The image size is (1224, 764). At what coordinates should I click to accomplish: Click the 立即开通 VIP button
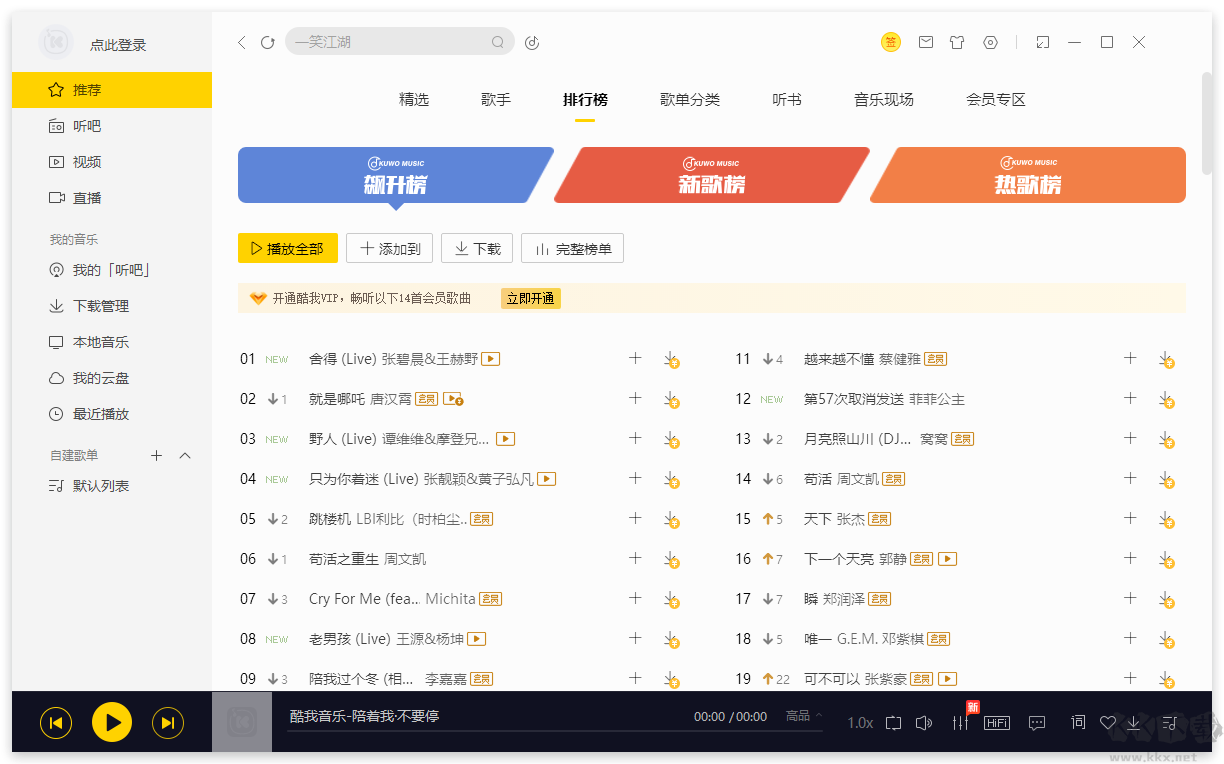pyautogui.click(x=530, y=298)
